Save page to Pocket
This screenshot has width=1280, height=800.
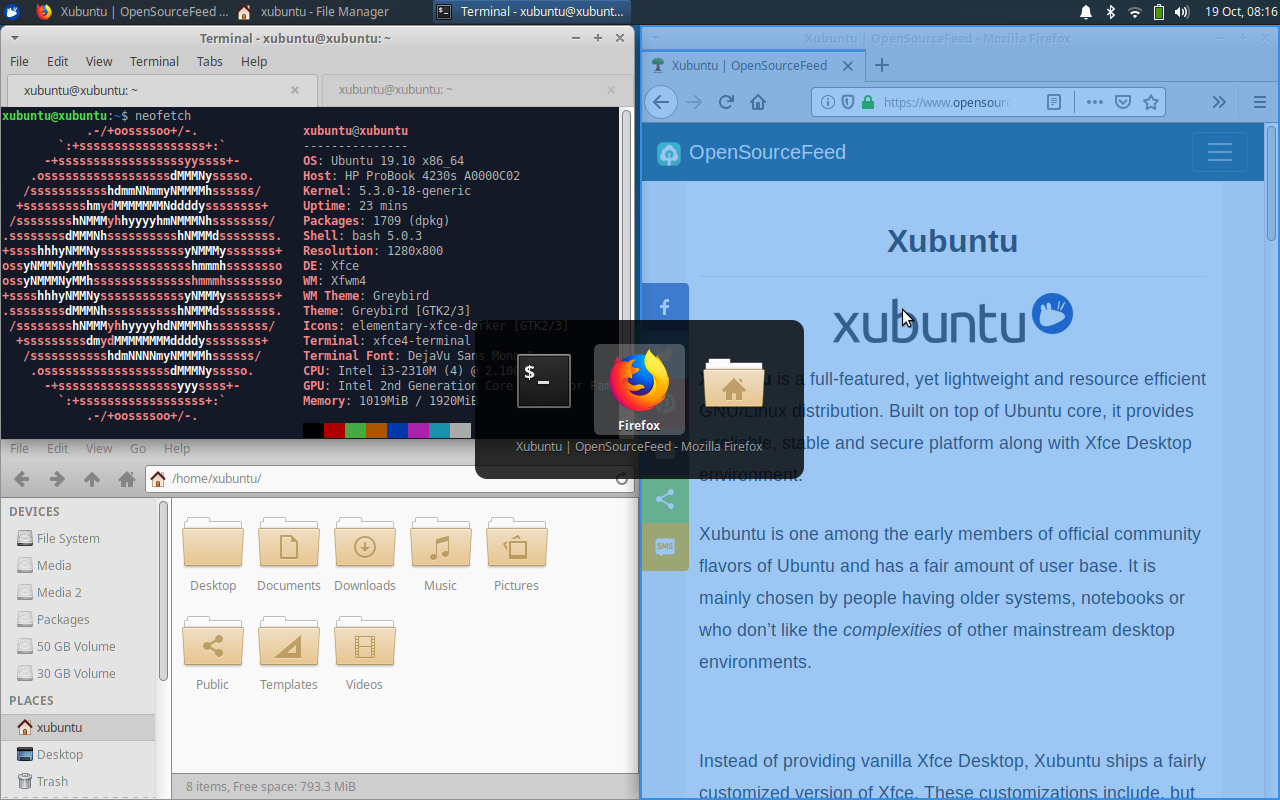point(1123,102)
